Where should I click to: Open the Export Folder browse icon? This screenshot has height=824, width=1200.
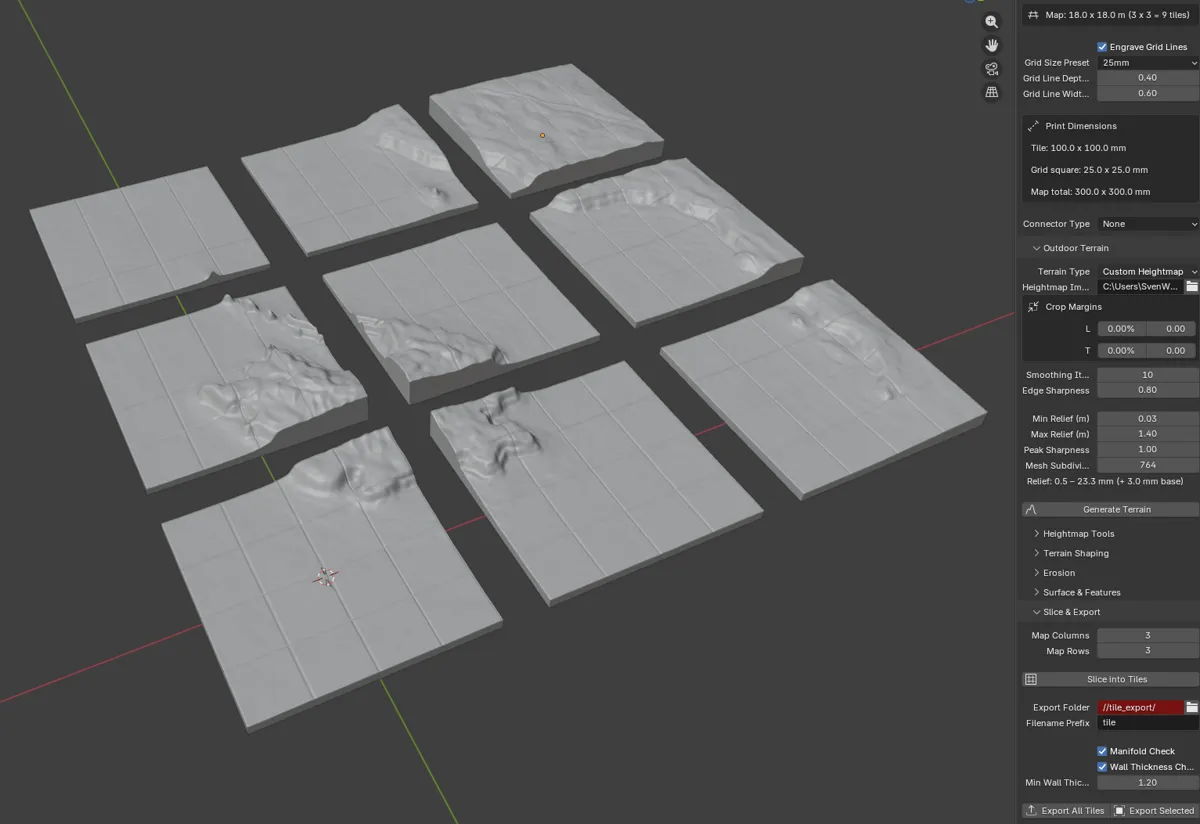(1191, 707)
